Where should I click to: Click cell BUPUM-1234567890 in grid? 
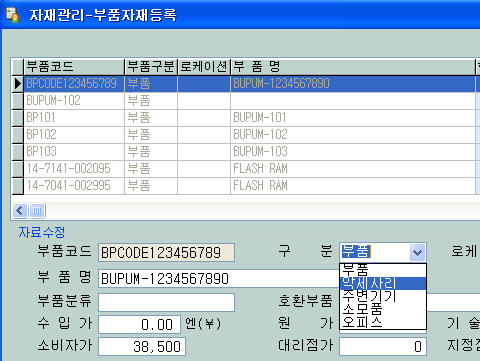tap(353, 84)
